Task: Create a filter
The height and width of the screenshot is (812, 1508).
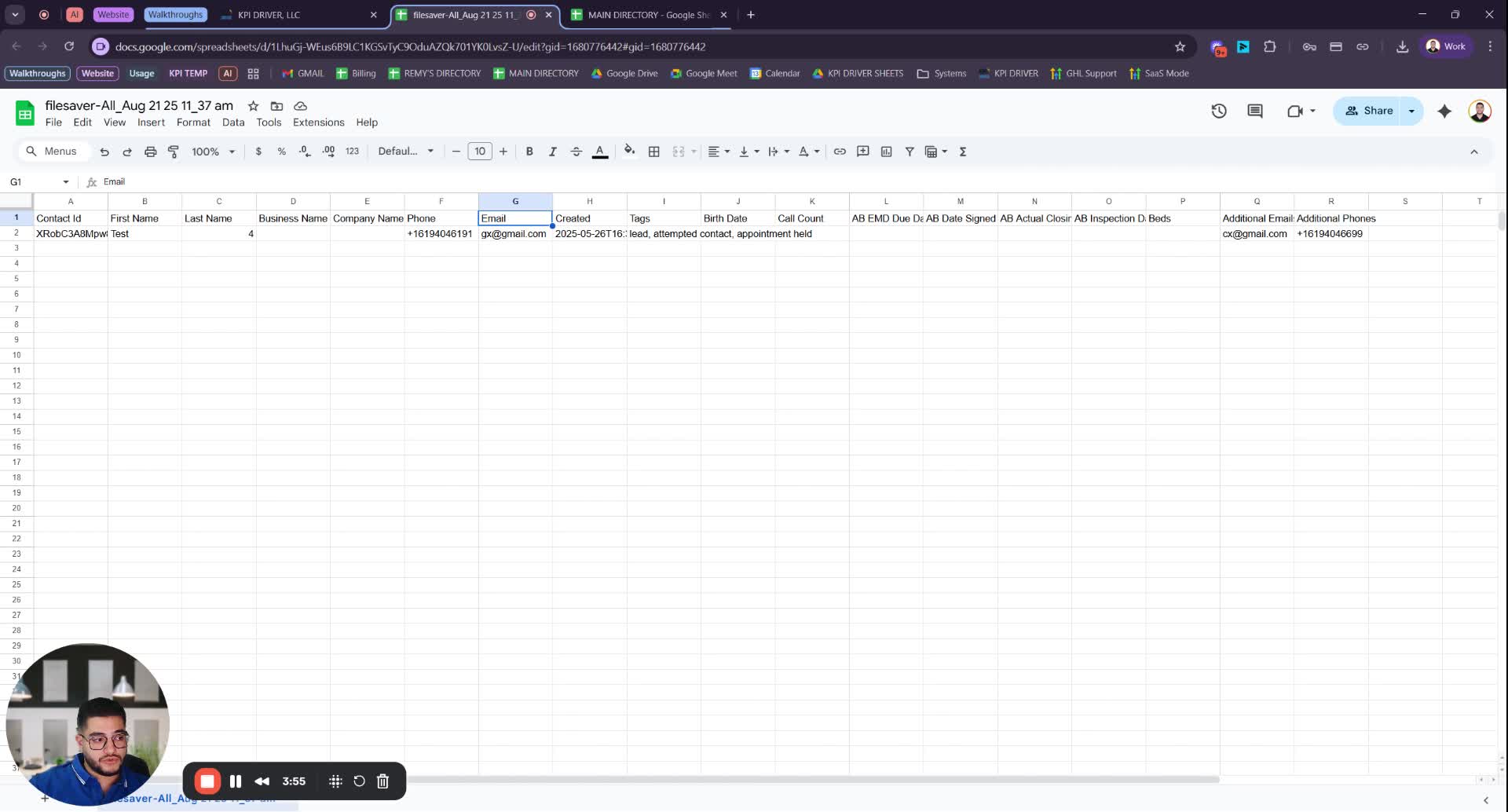Action: pyautogui.click(x=910, y=152)
